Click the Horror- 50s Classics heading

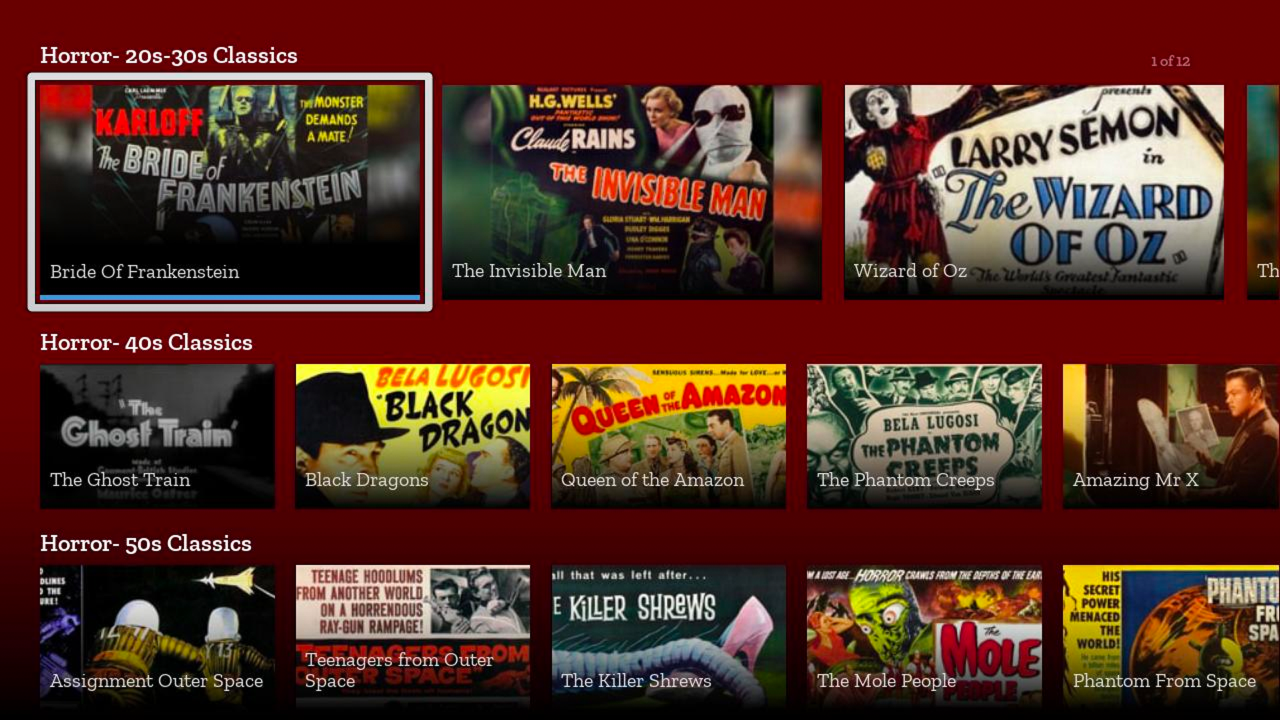click(x=146, y=543)
